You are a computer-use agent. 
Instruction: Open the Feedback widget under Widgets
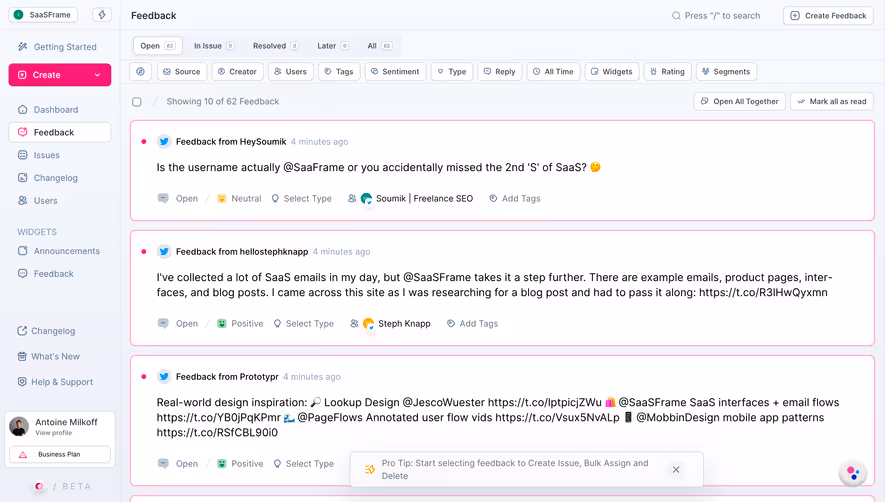46,274
